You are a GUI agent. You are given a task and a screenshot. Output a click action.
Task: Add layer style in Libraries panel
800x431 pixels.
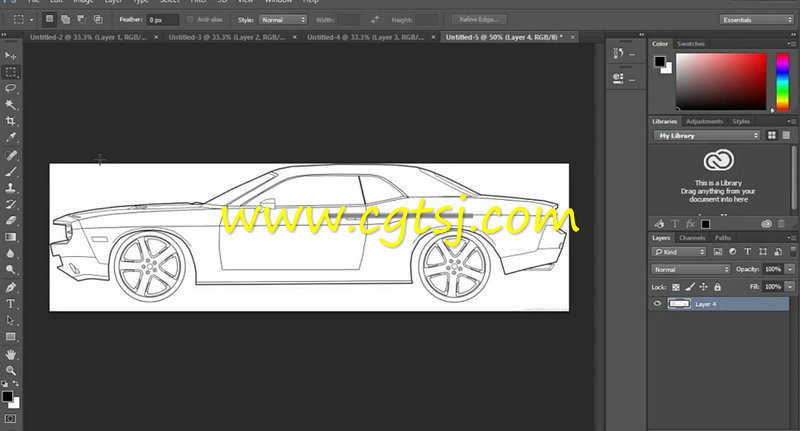pos(690,224)
